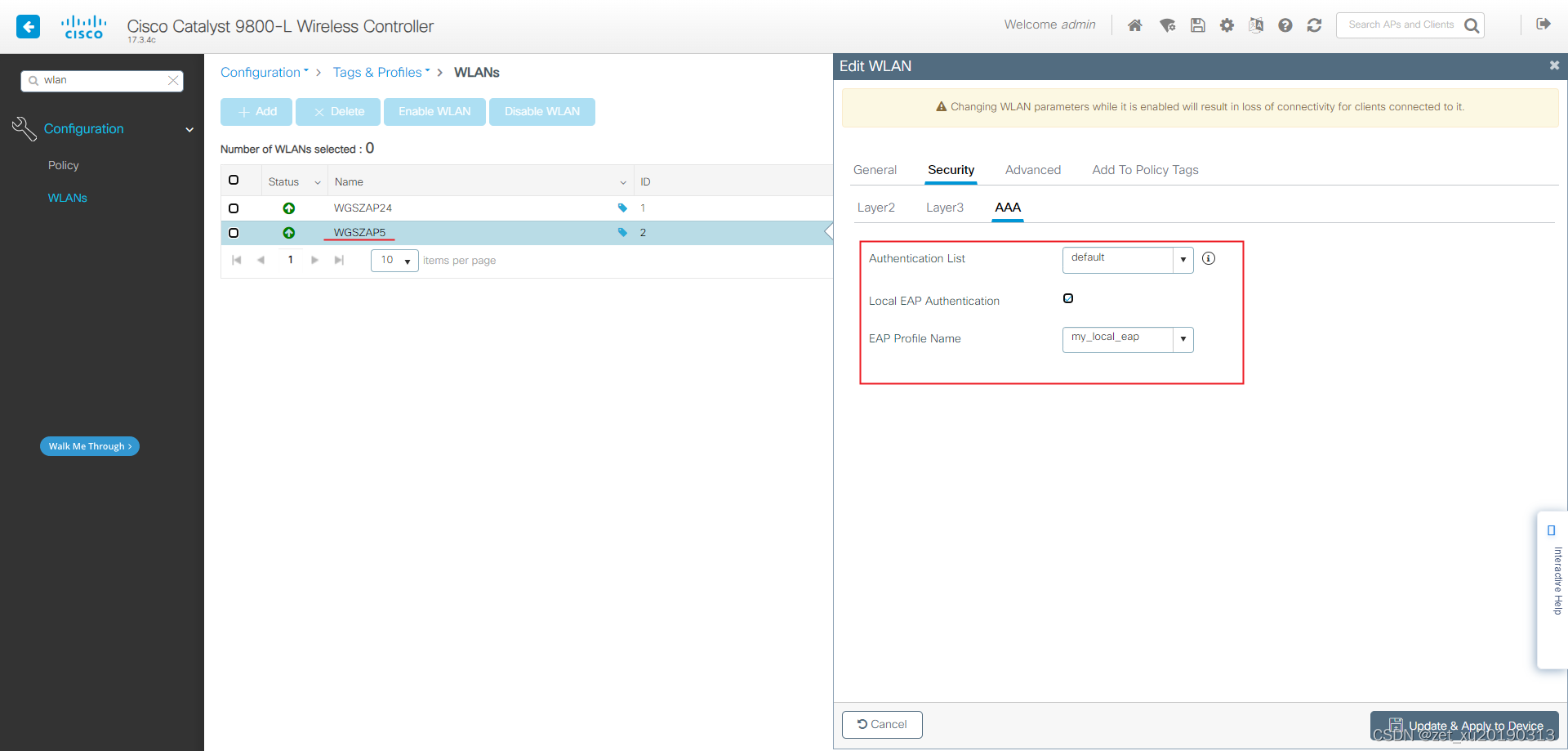The height and width of the screenshot is (751, 1568).
Task: Click the Disable WLAN button
Action: 542,112
